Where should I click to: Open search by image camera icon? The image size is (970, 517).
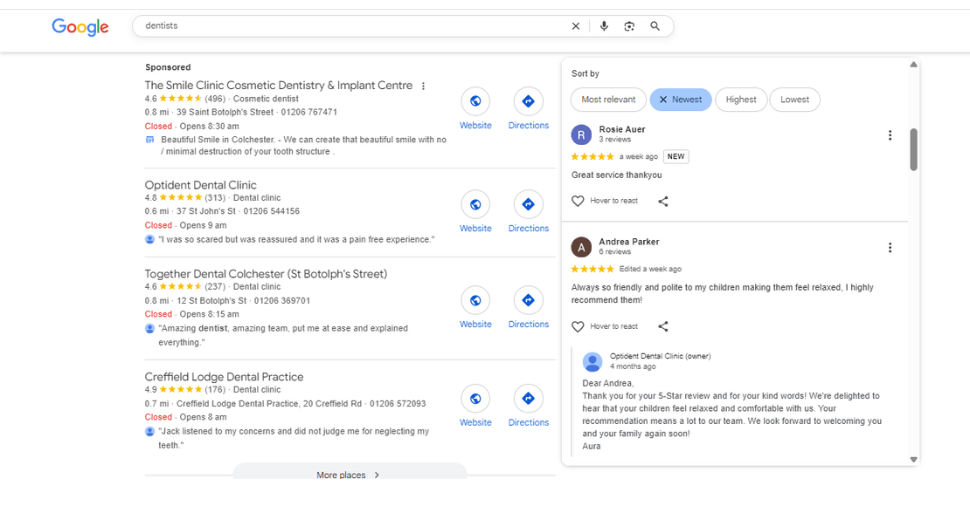pos(629,26)
